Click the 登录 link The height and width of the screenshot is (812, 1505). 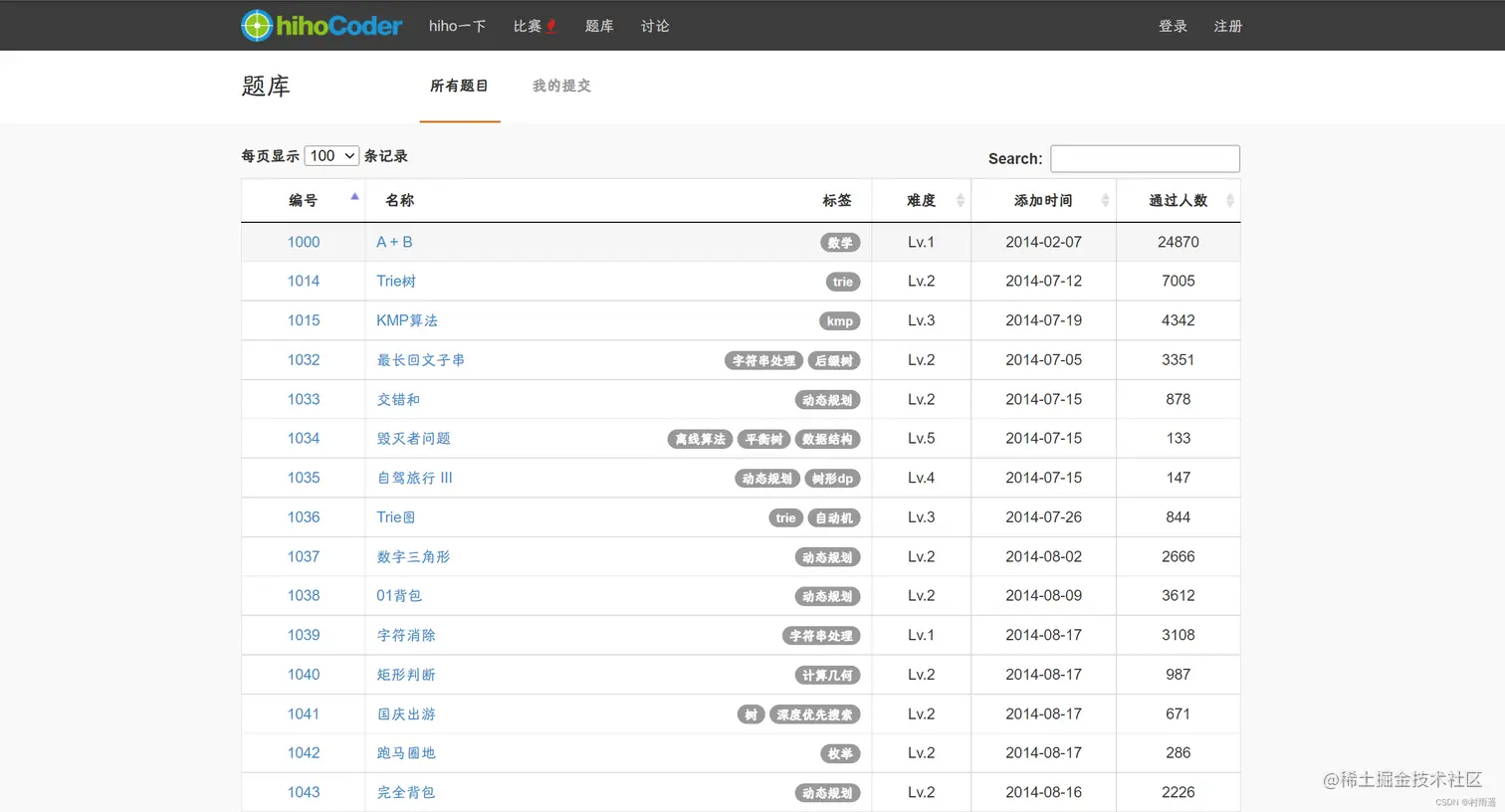(x=1173, y=26)
